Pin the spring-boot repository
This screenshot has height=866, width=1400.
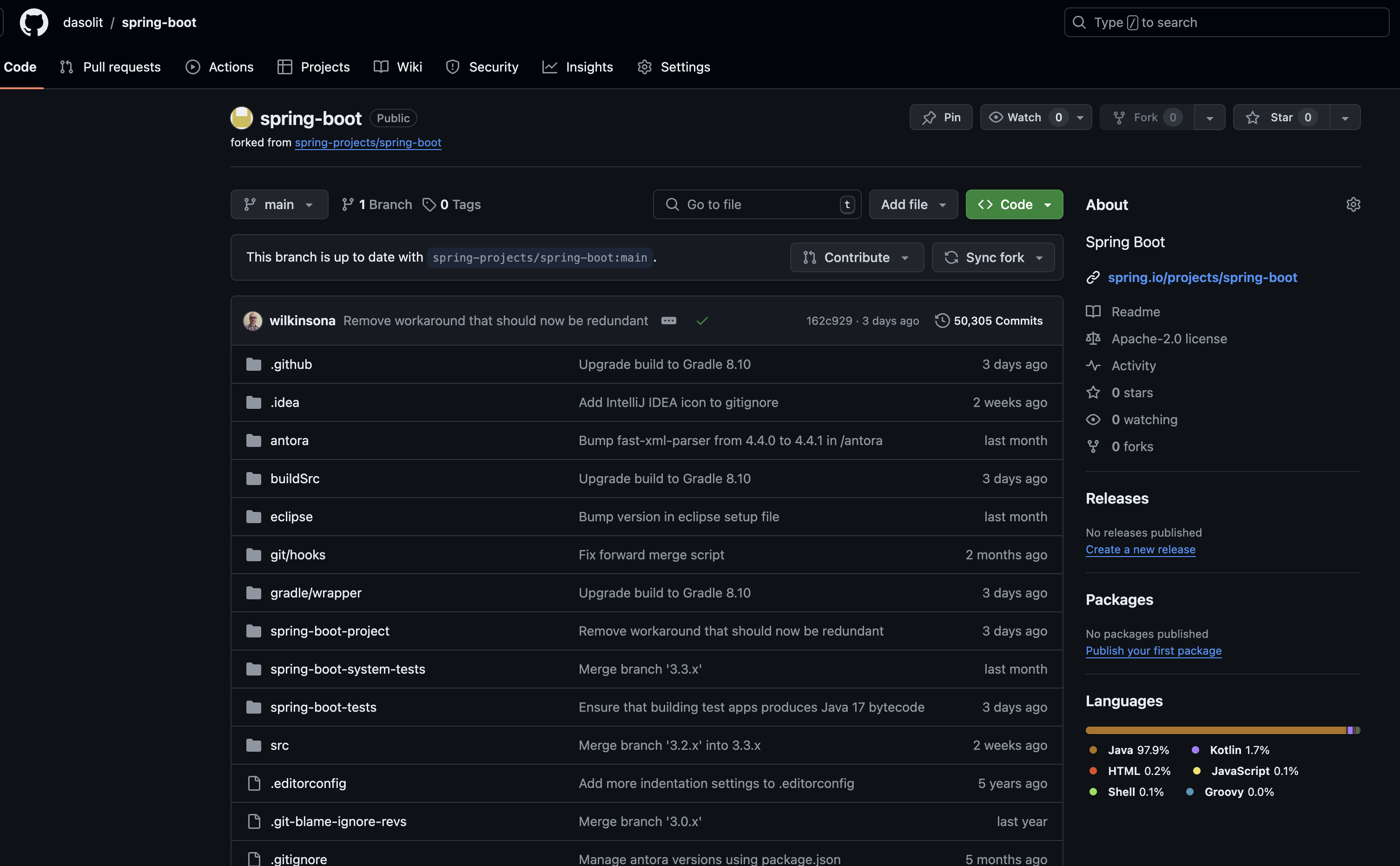tap(941, 118)
